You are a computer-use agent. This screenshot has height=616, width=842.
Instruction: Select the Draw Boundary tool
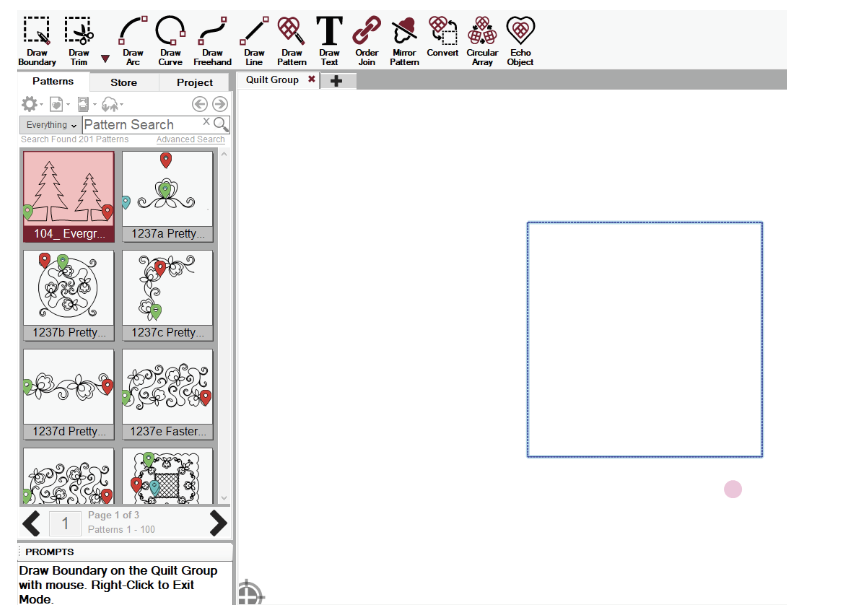37,40
